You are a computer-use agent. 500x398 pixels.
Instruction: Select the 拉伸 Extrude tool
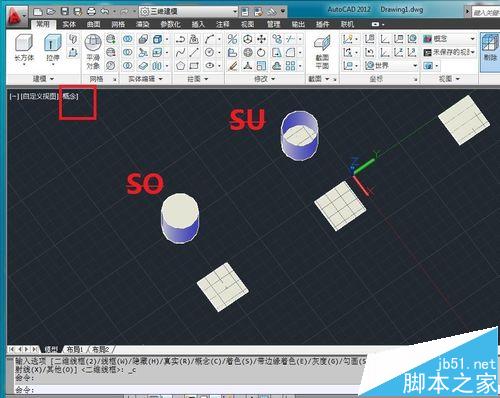tap(53, 48)
